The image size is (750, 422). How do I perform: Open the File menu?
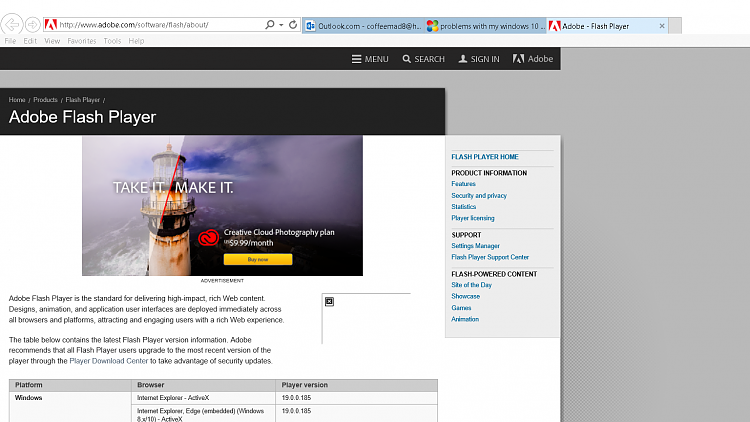click(10, 41)
